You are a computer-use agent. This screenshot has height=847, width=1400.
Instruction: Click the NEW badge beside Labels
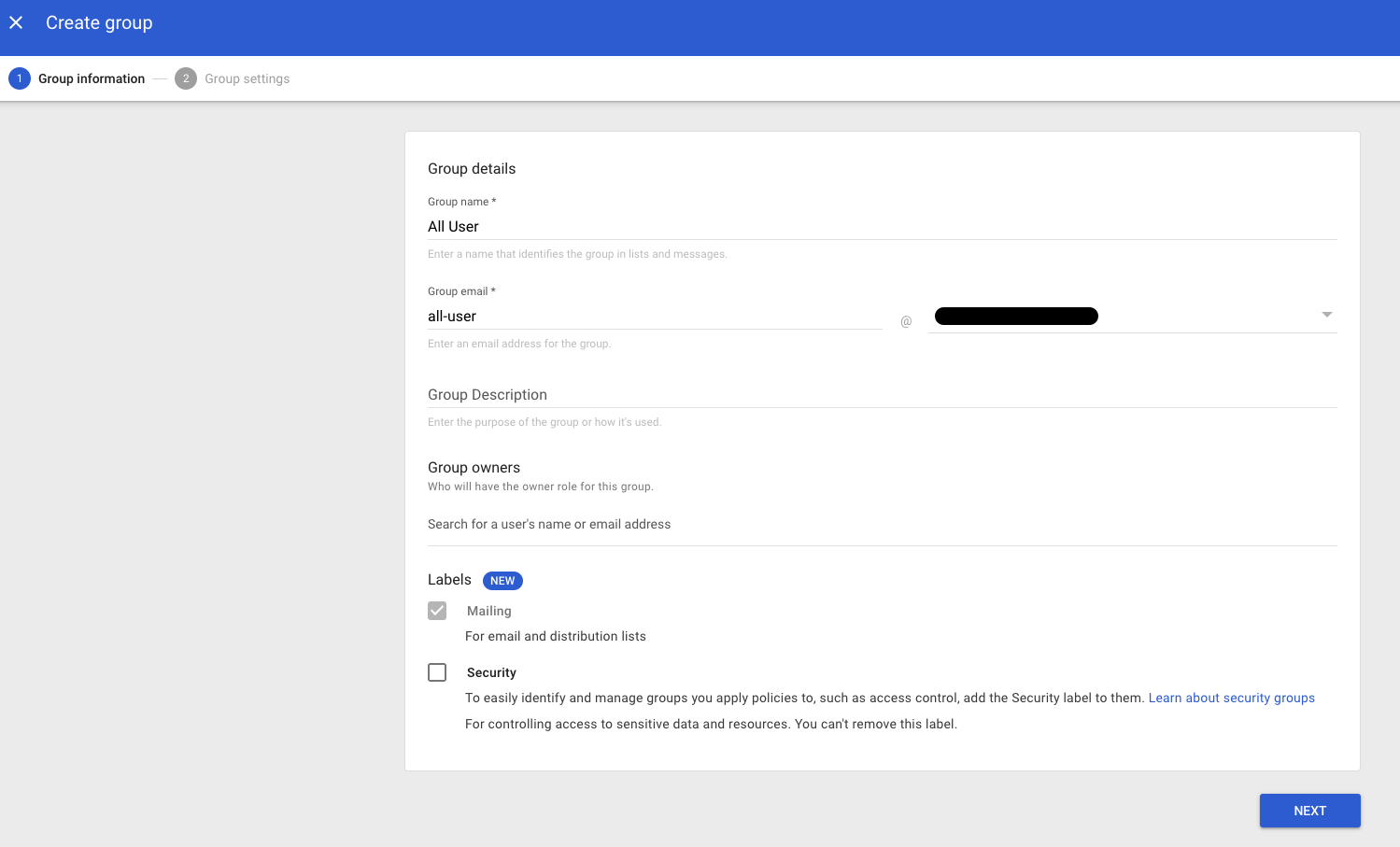pos(502,581)
